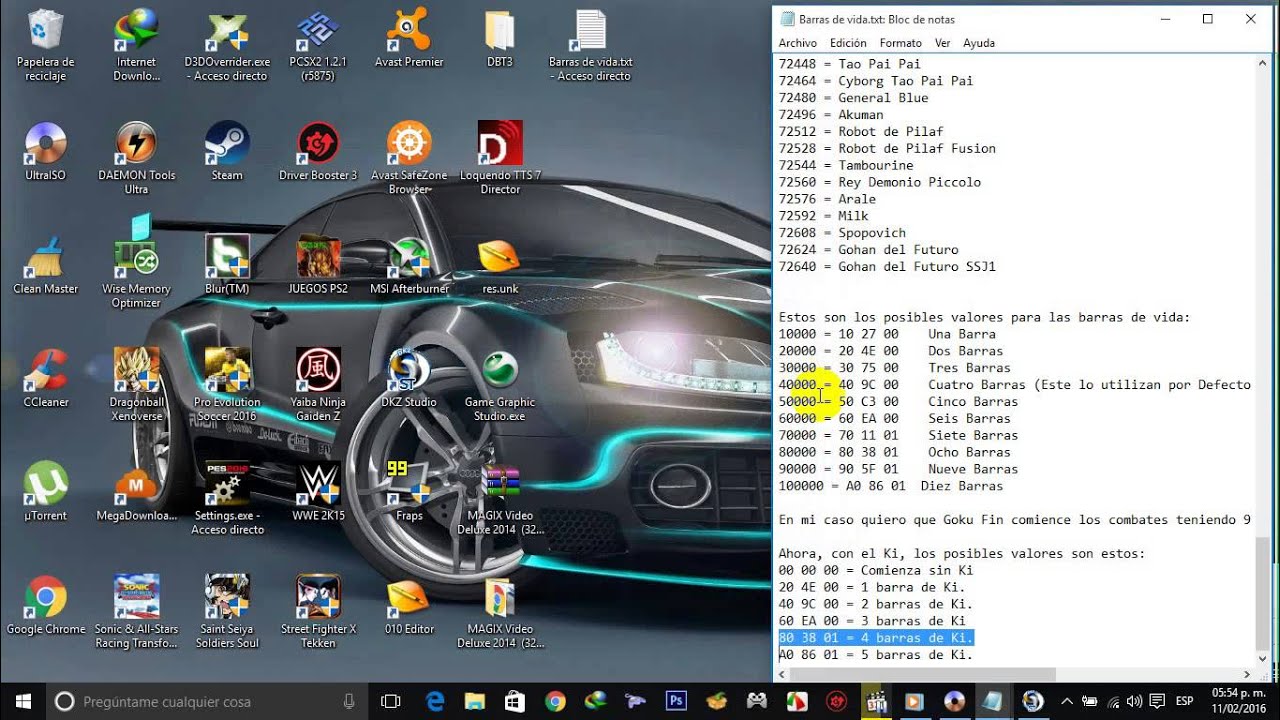Select the WWE 2K15 desktop icon
This screenshot has width=1280, height=720.
click(x=318, y=493)
